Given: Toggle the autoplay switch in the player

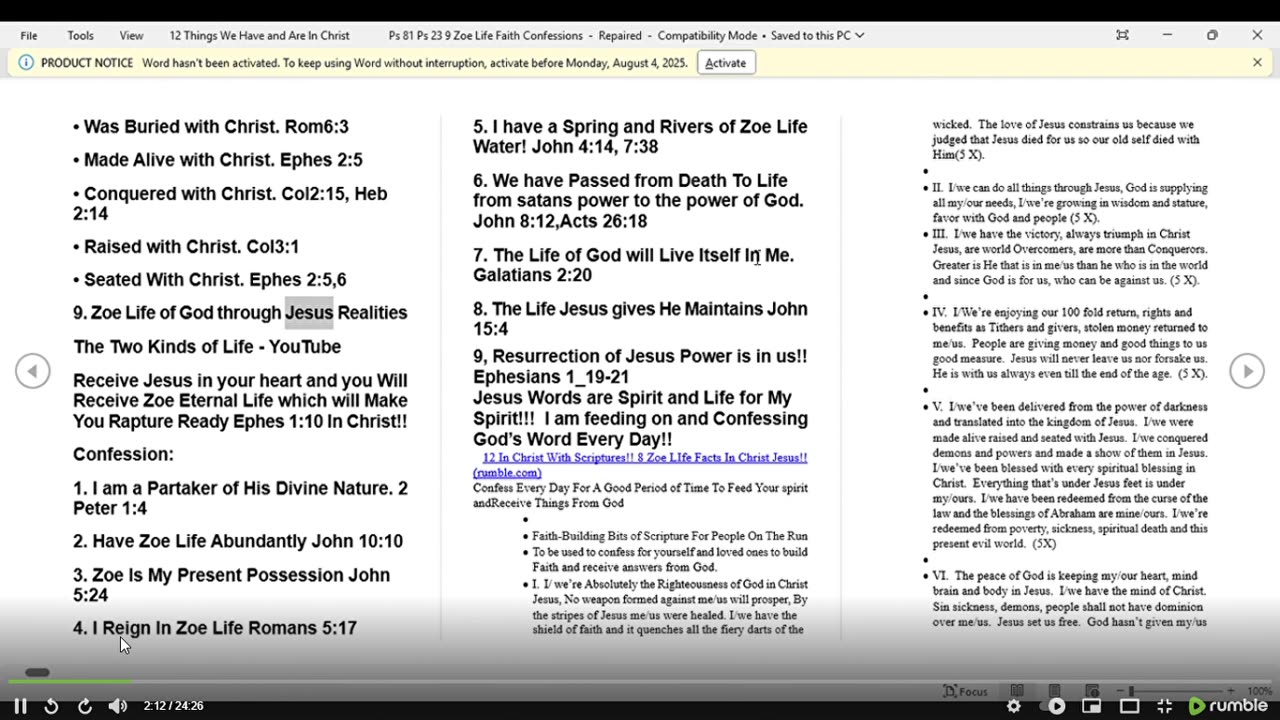Looking at the screenshot, I should point(1052,706).
